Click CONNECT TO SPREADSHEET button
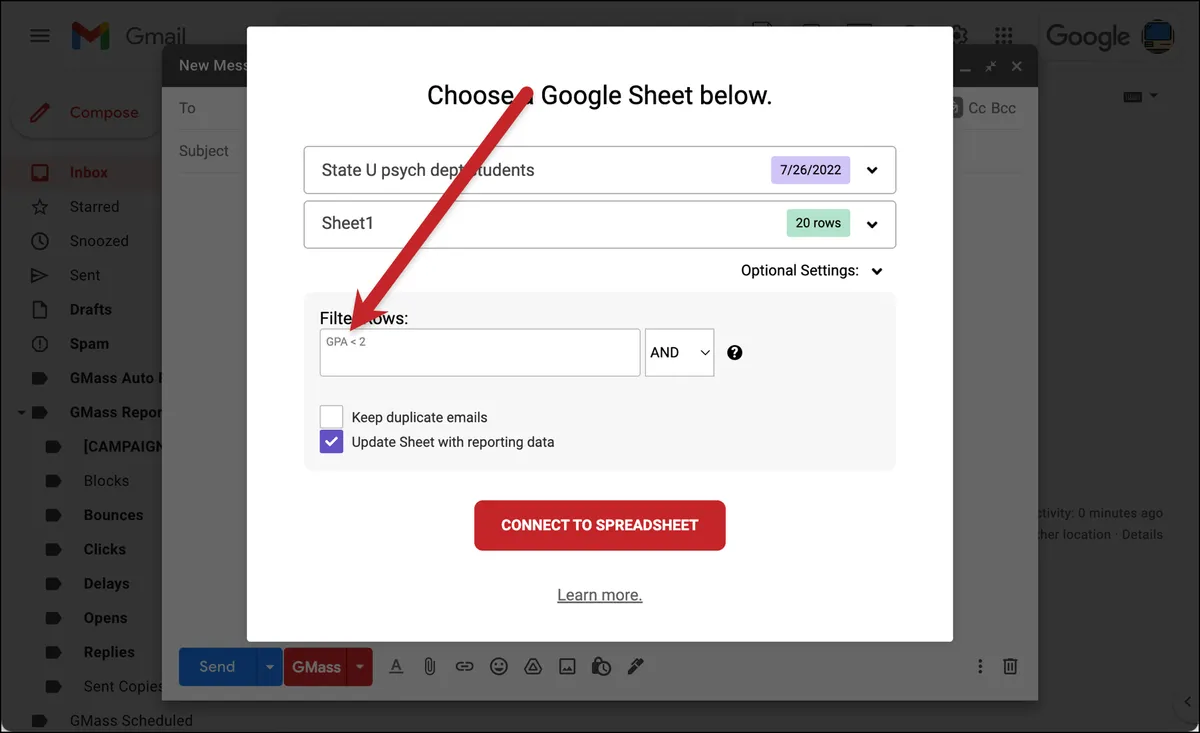The image size is (1200, 733). [x=600, y=525]
